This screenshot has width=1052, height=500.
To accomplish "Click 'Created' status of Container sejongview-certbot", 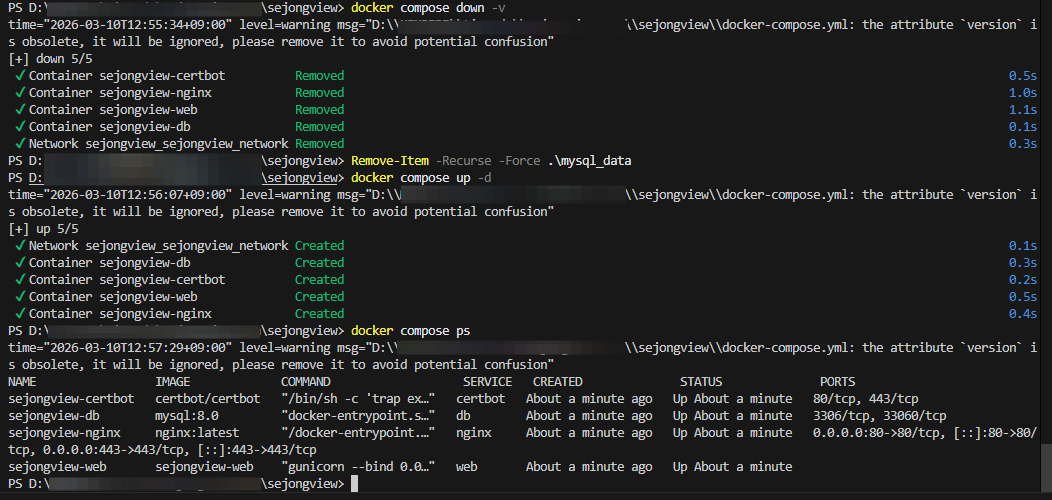I will [x=319, y=280].
